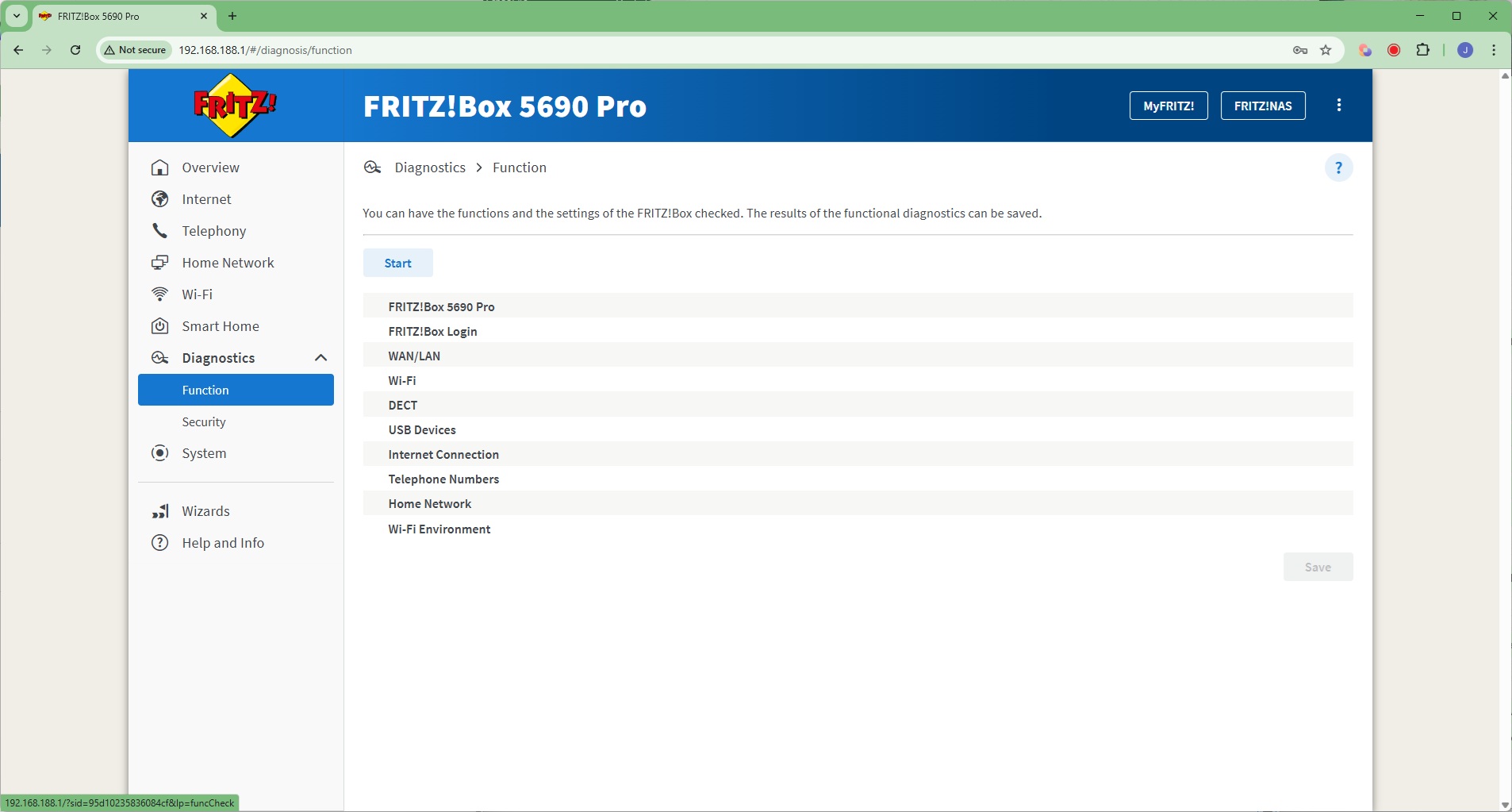Go forward to the next page
Viewport: 1512px width, 812px height.
pos(47,50)
